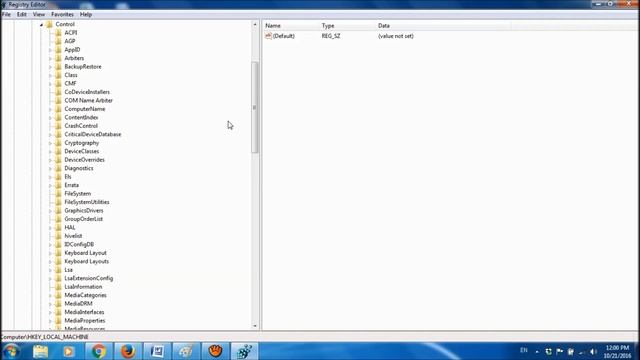Image resolution: width=640 pixels, height=360 pixels.
Task: Click the '(value not set)' data cell
Action: [x=396, y=36]
